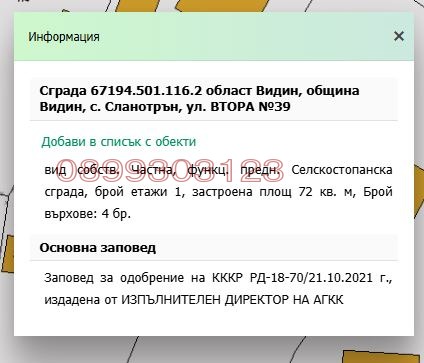
Task: Click the 'Добави в списък с обекти' link
Action: tap(119, 142)
